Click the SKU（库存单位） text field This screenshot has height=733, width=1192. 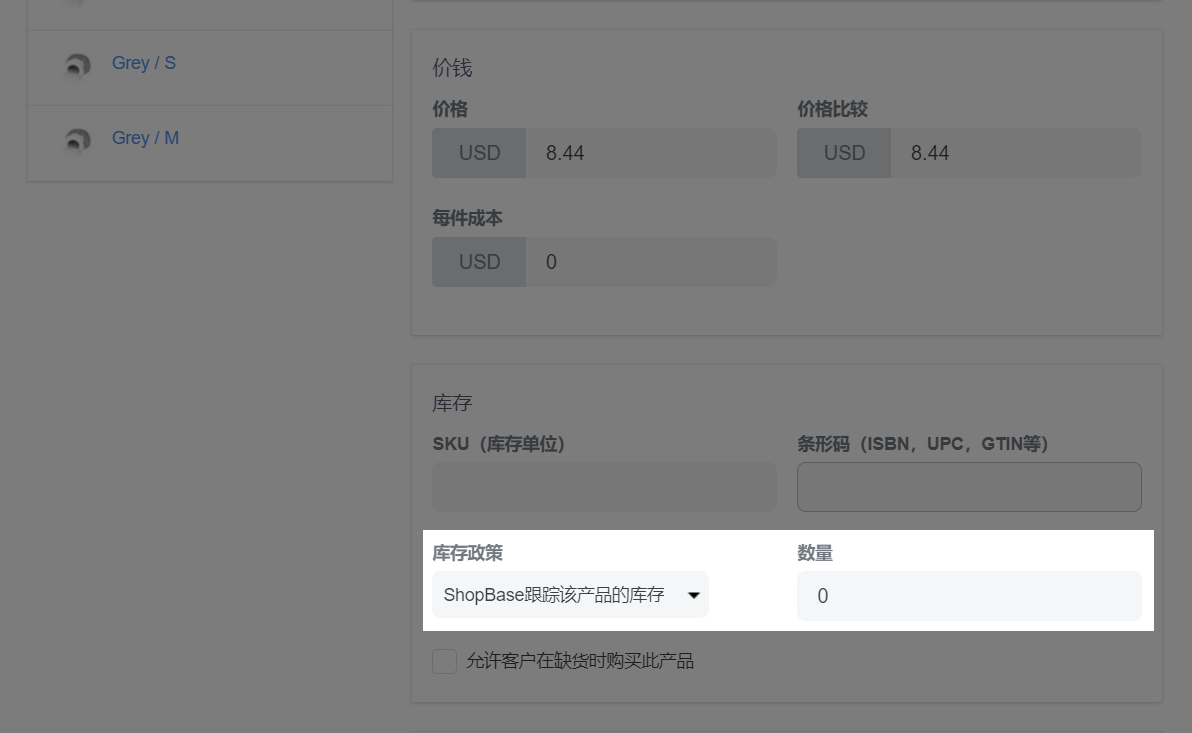coord(604,487)
